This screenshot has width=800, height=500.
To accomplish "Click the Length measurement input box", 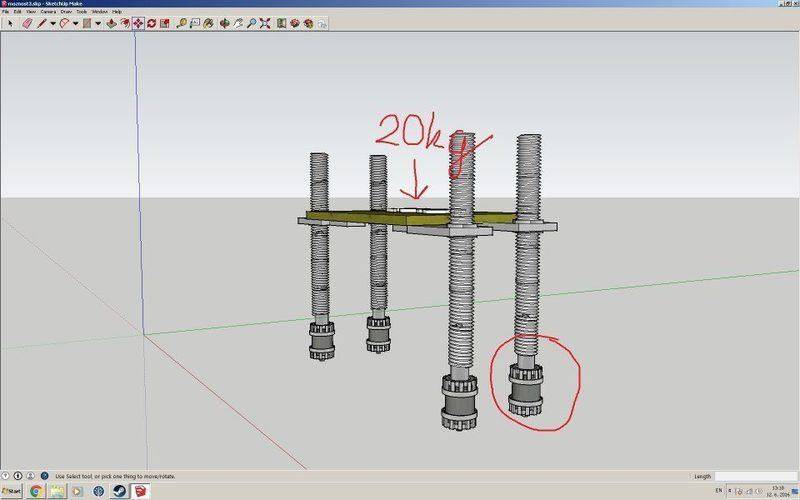I will 753,476.
